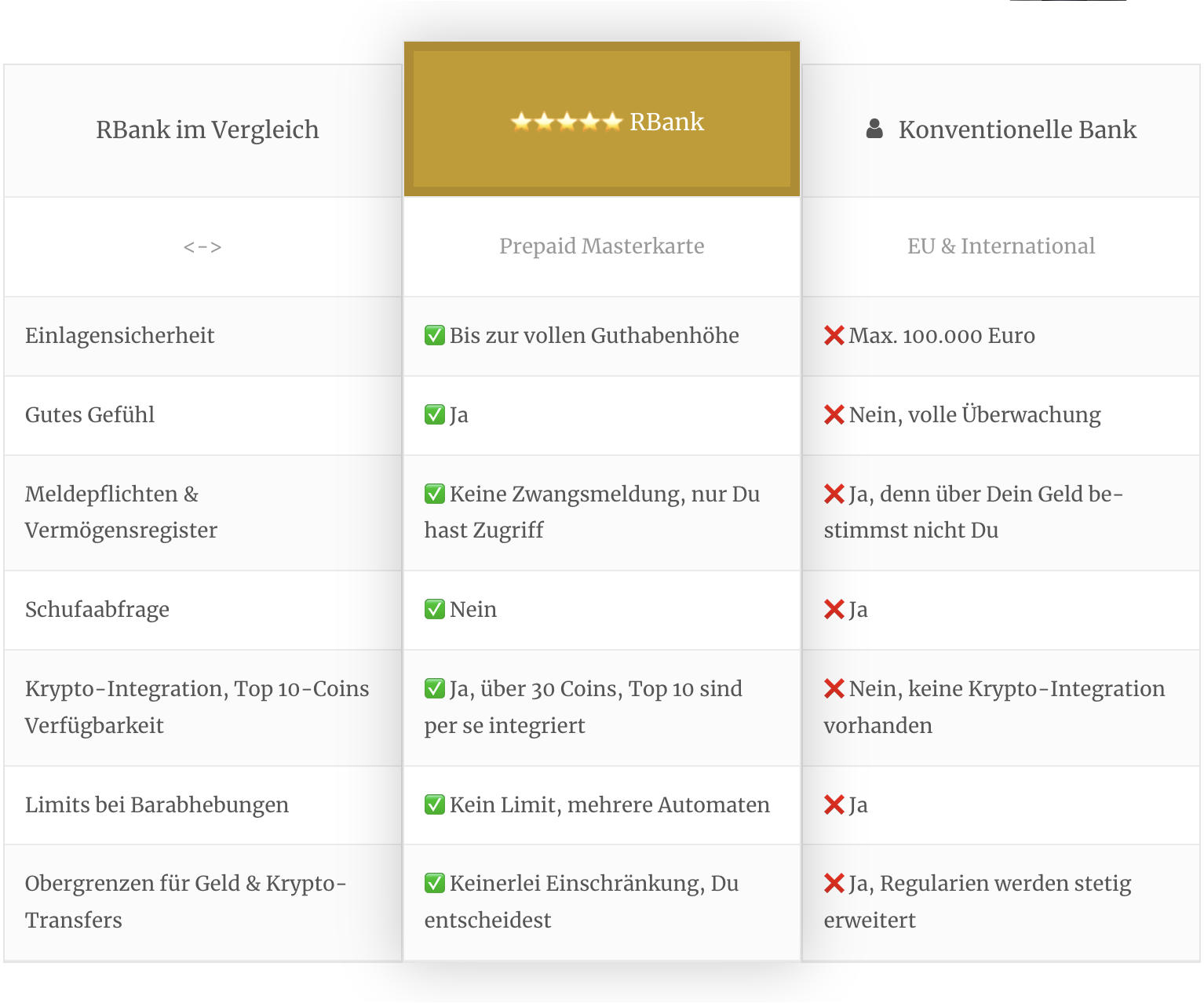Click the person icon beside Konventionelle Bank

point(874,129)
